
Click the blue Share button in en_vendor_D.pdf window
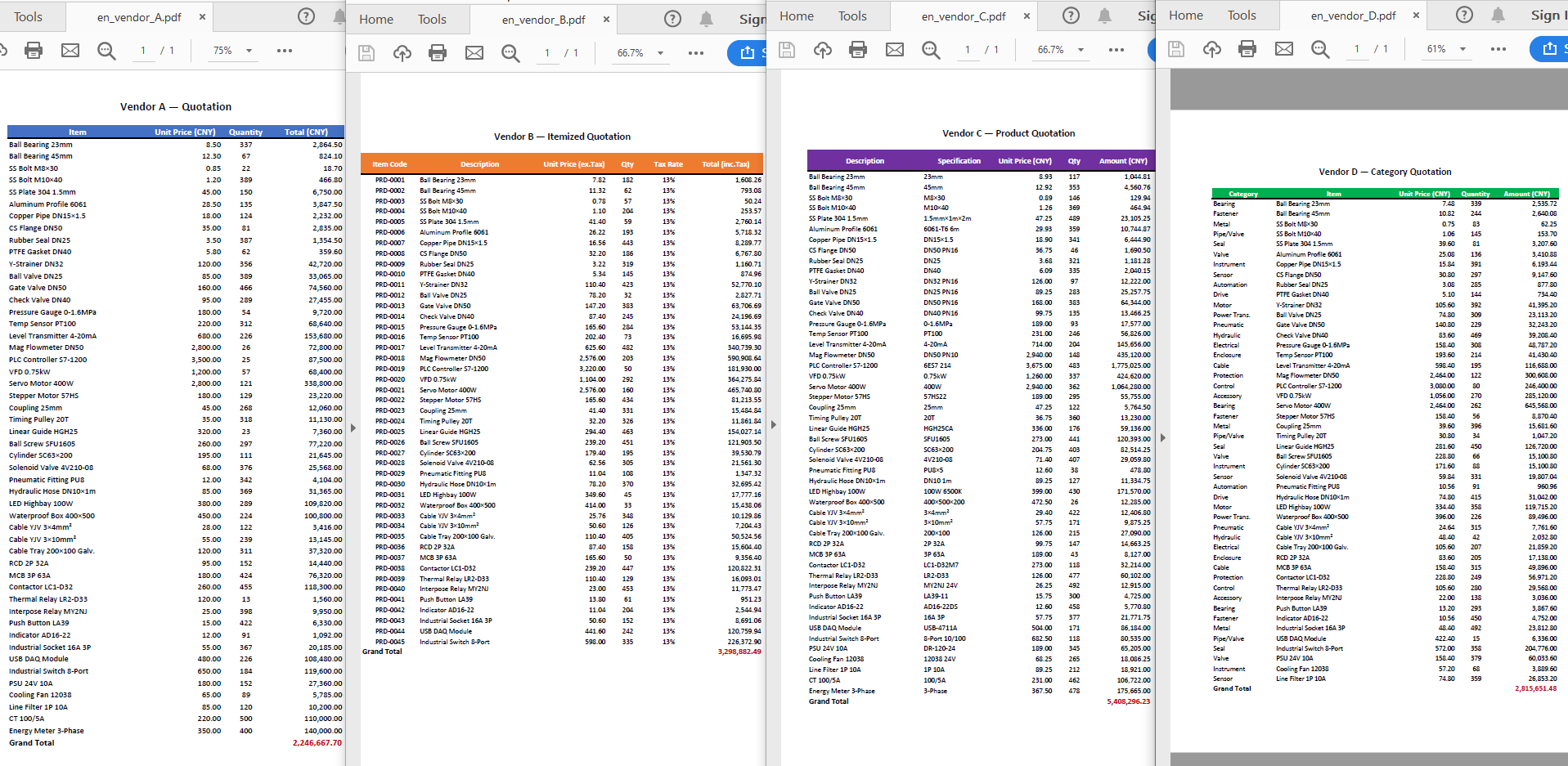(1548, 49)
